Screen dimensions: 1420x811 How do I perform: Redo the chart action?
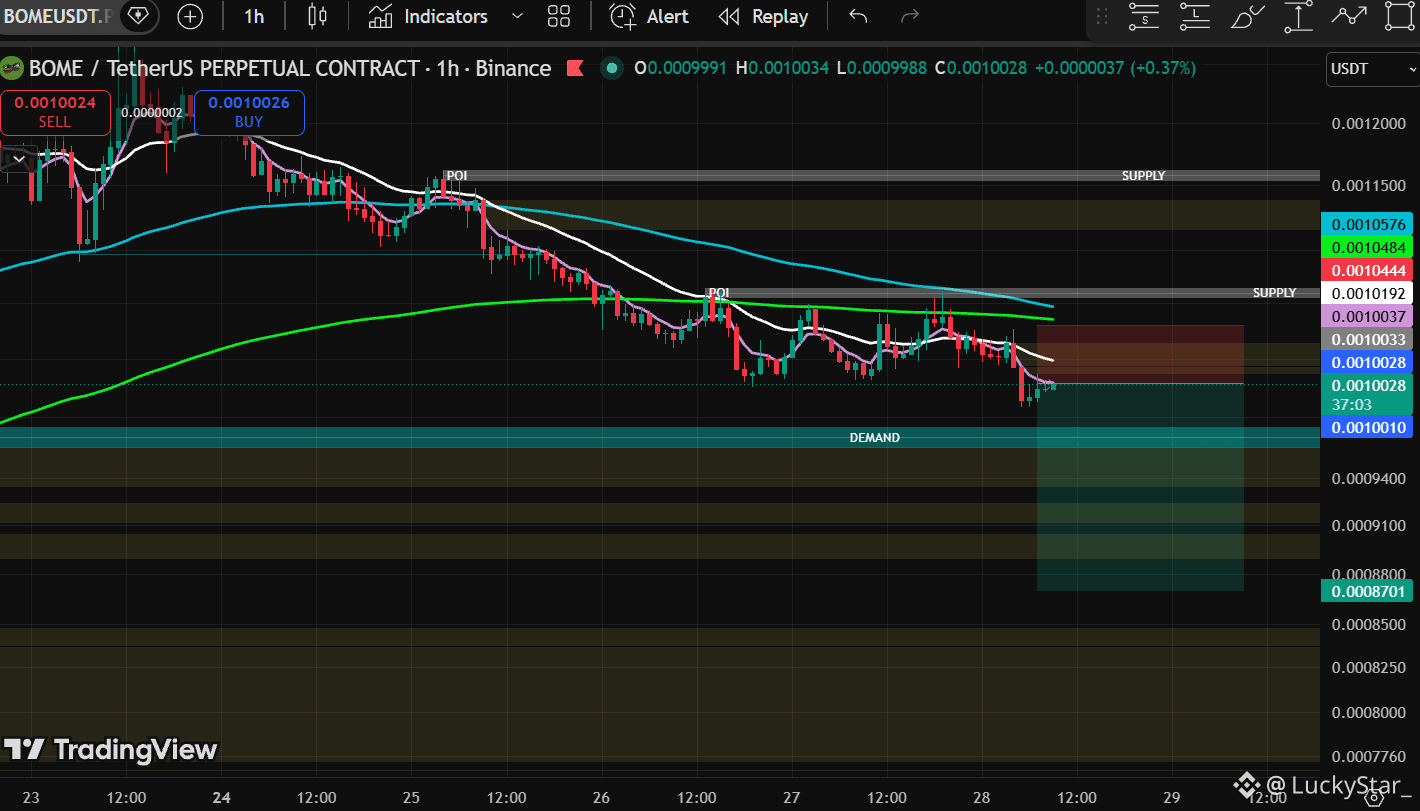910,16
